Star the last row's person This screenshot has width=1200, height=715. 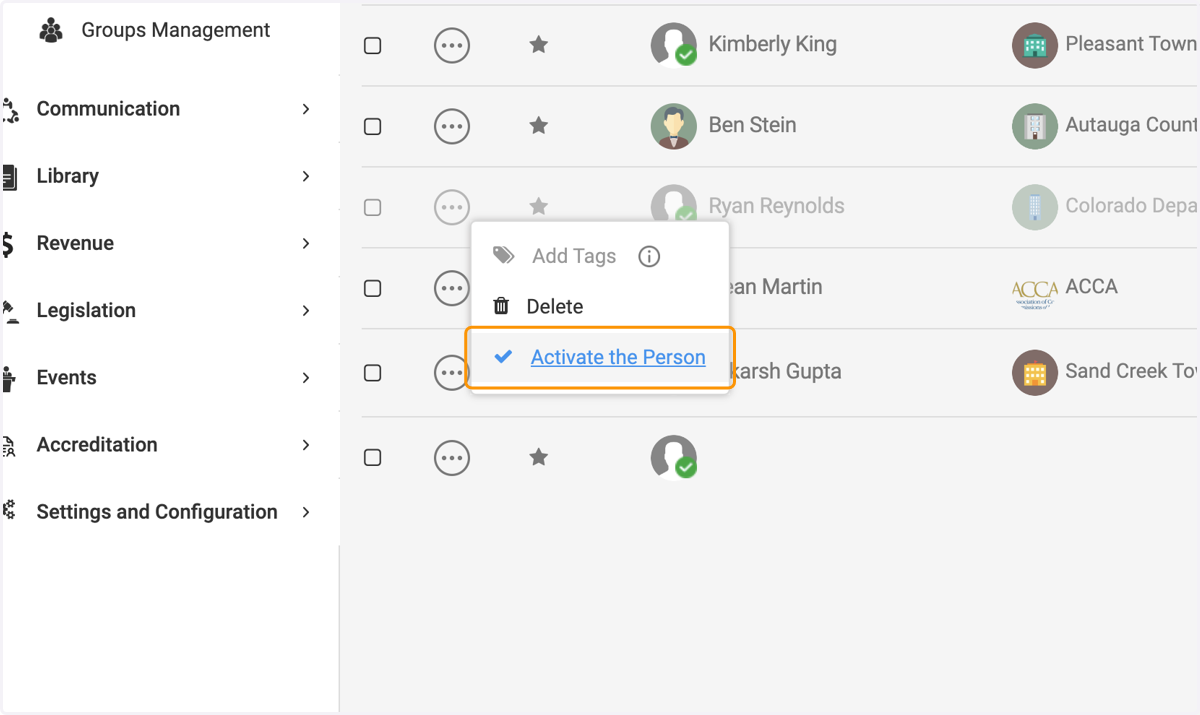click(x=539, y=457)
